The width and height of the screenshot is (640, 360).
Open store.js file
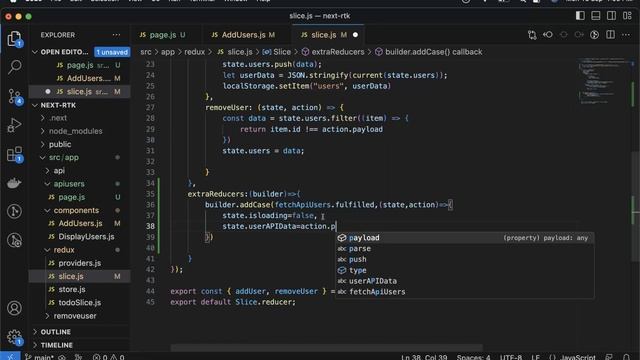pyautogui.click(x=72, y=289)
